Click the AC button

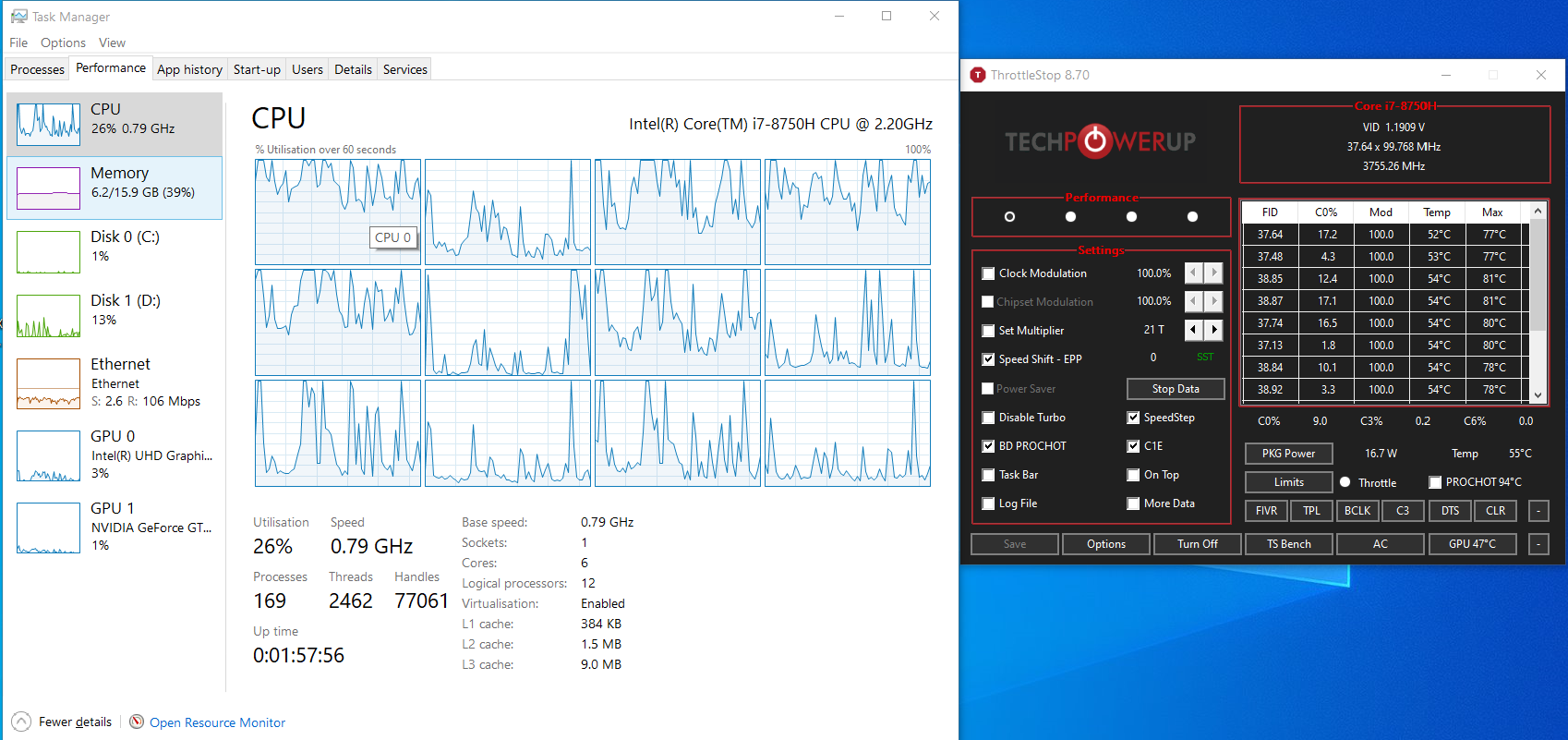(x=1380, y=544)
